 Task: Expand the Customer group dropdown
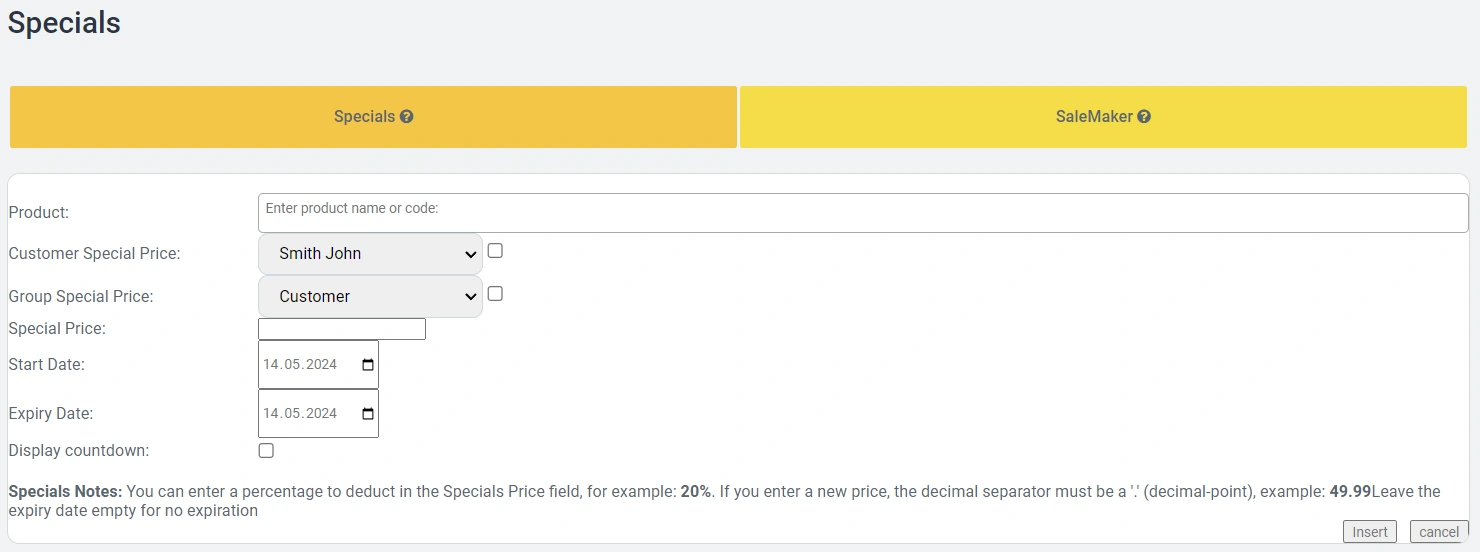[x=370, y=297]
